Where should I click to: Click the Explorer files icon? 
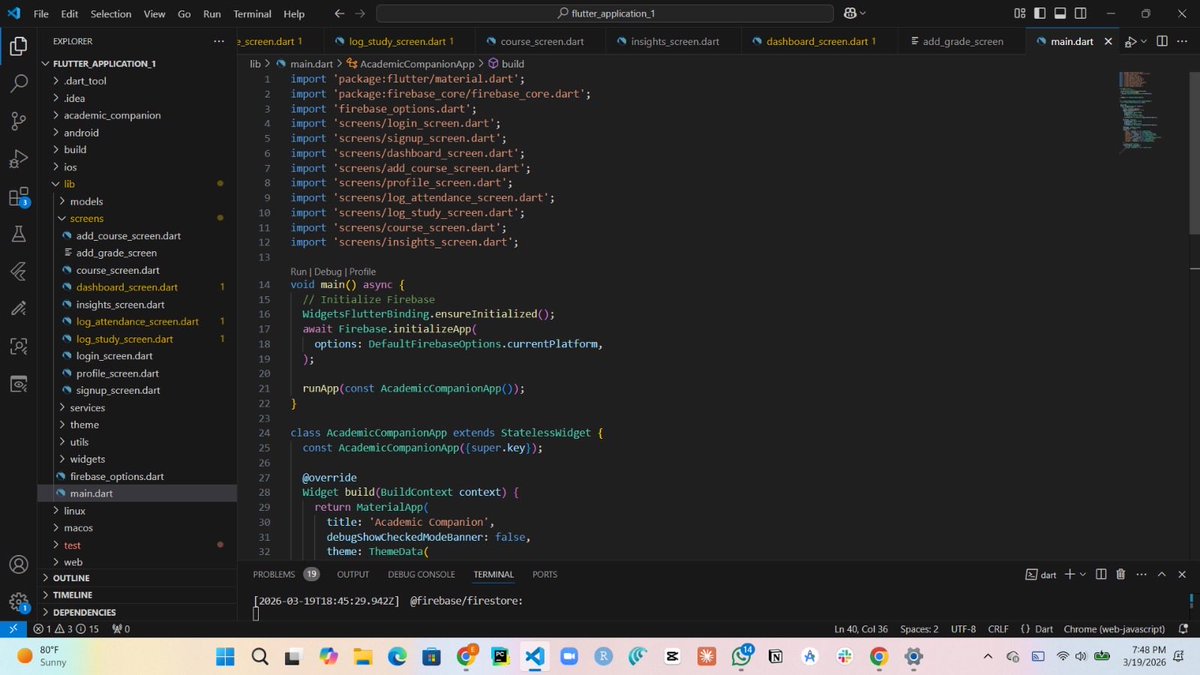click(x=18, y=45)
